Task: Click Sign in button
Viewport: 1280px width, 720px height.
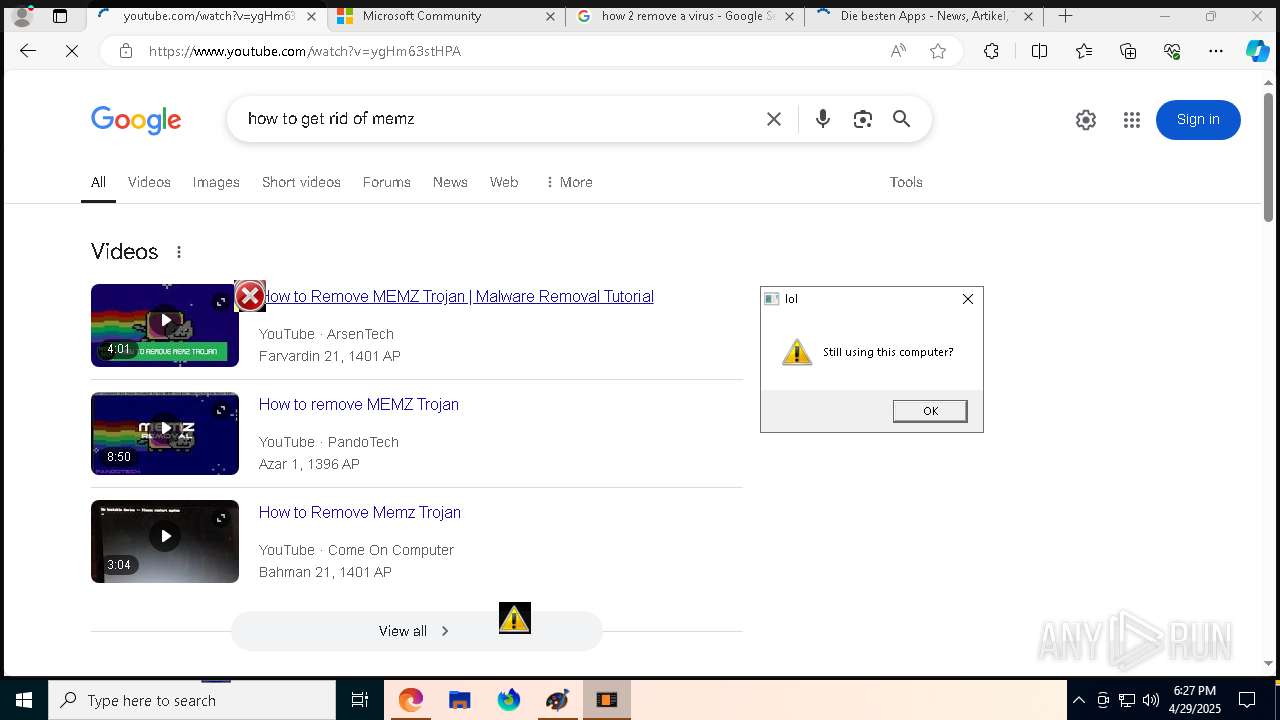Action: coord(1198,120)
